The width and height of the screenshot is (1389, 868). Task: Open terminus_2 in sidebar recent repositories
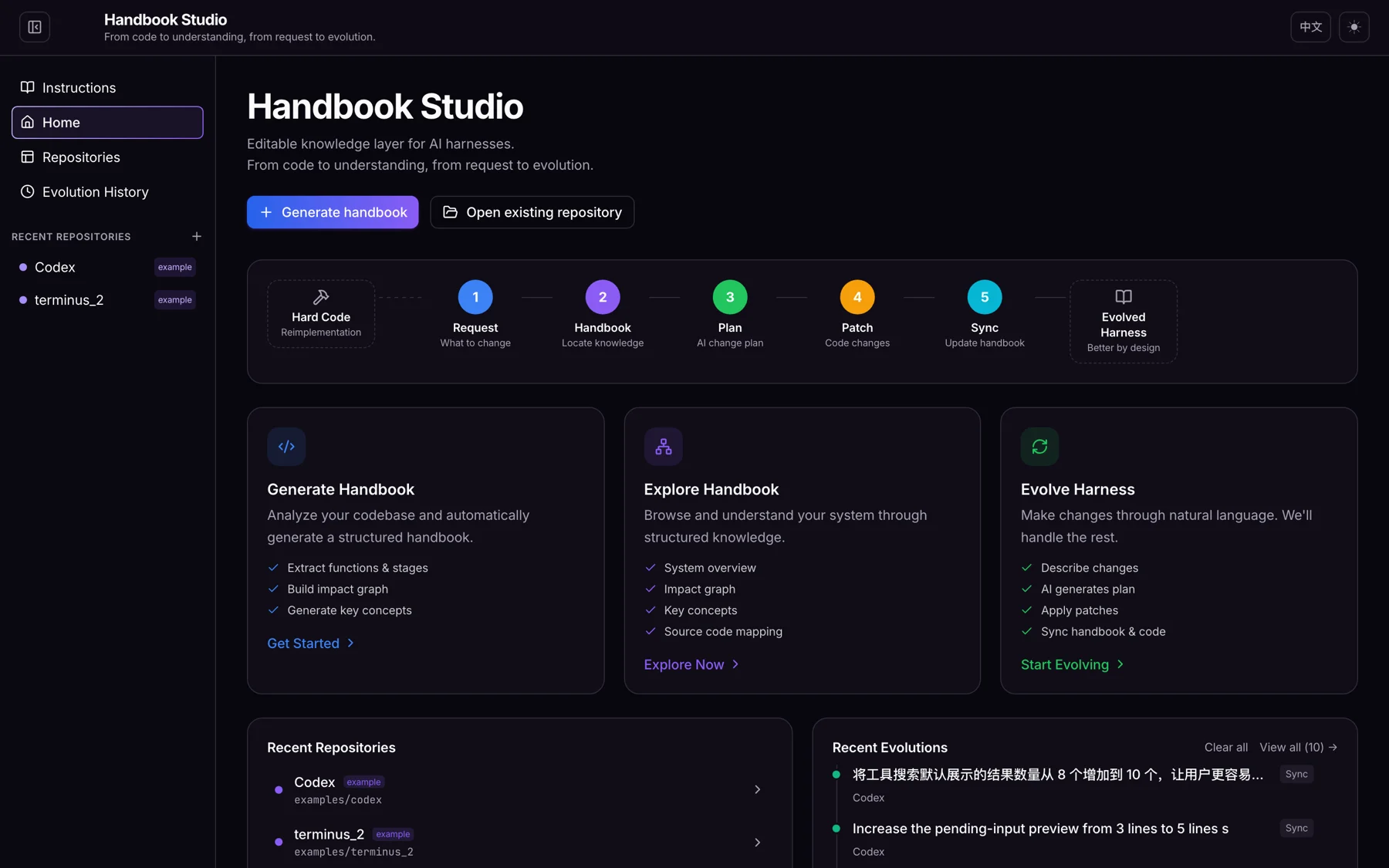point(107,300)
